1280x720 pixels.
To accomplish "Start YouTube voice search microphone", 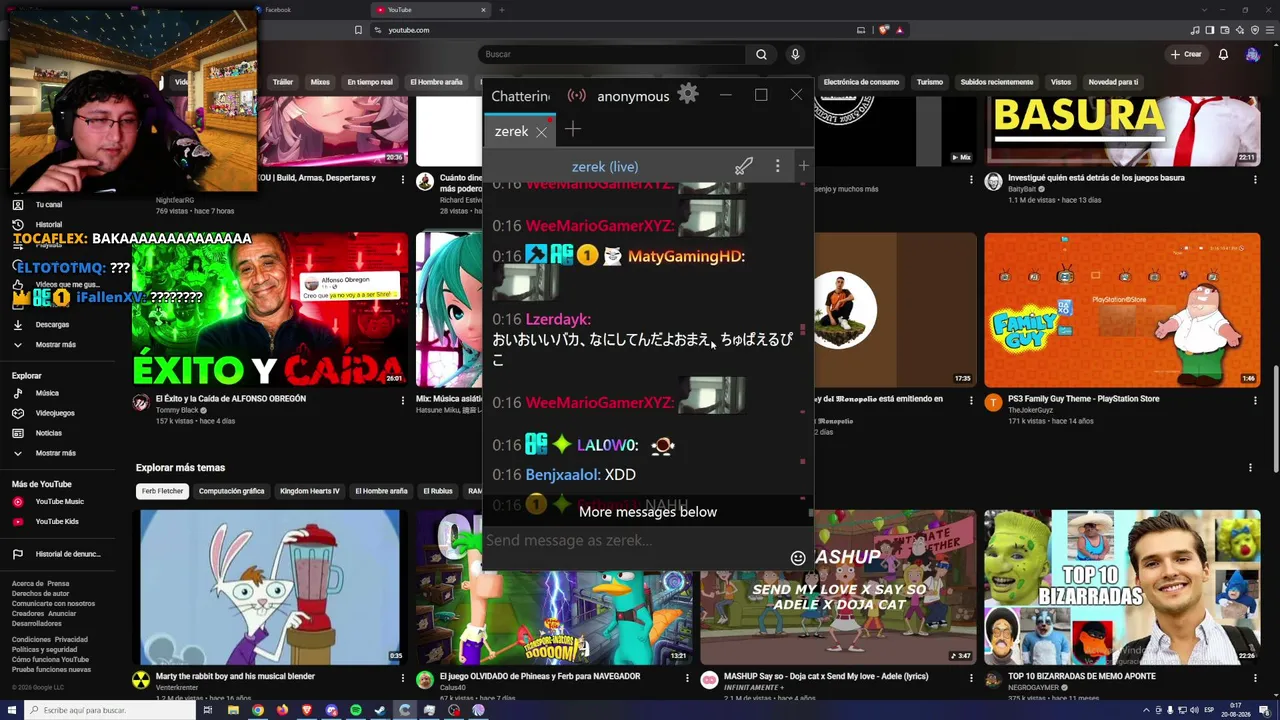I will 795,54.
